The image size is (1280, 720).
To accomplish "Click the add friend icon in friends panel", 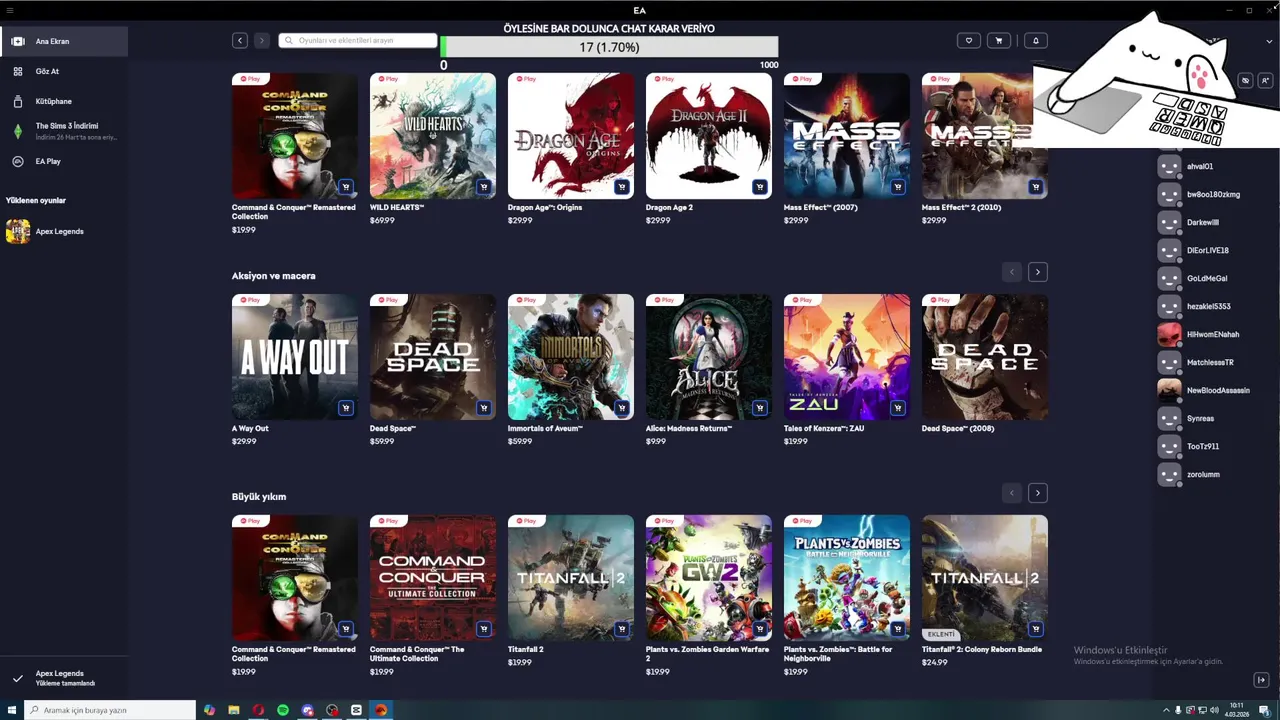I will 1265,81.
